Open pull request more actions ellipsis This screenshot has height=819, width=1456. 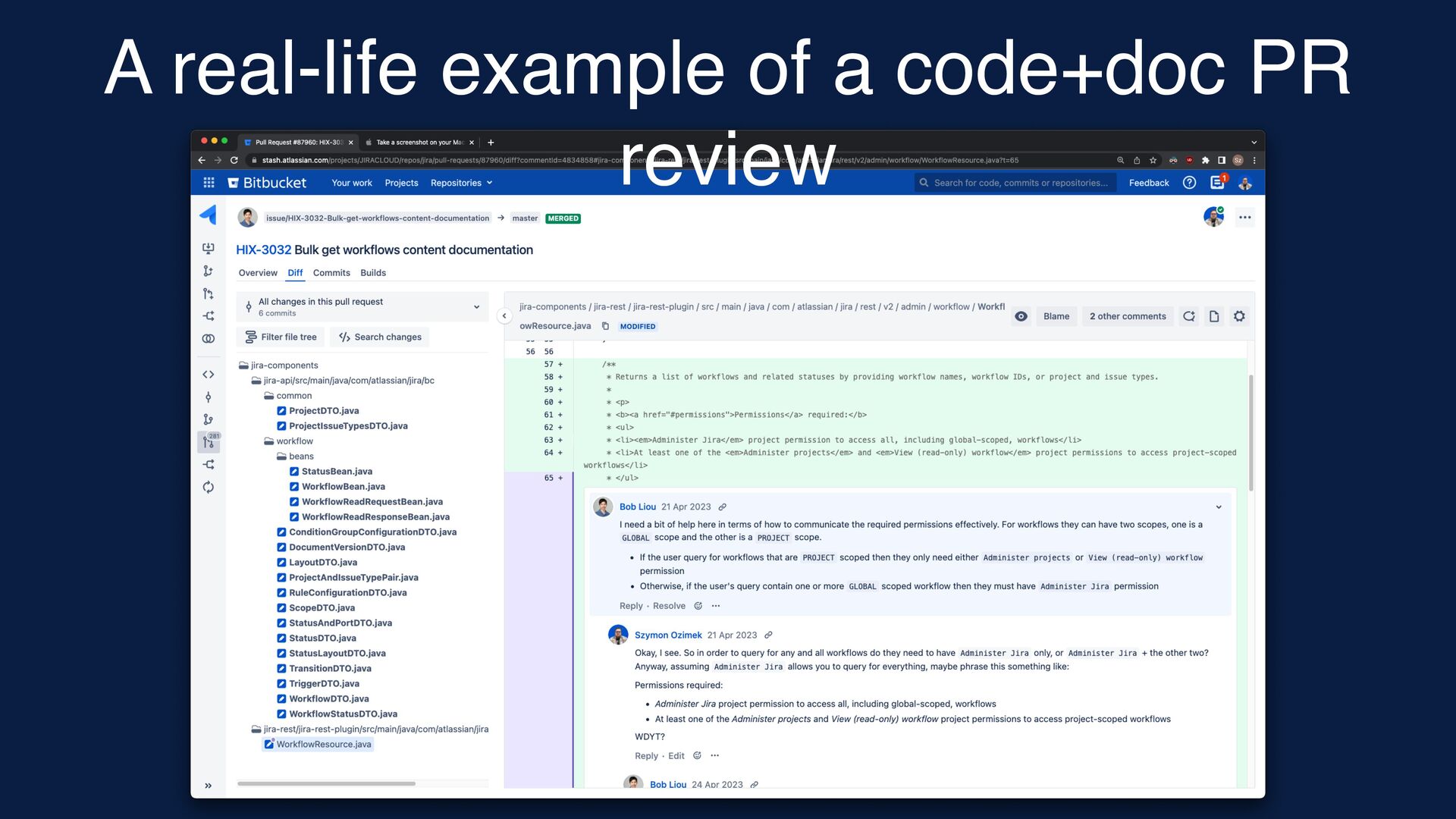coord(1245,218)
